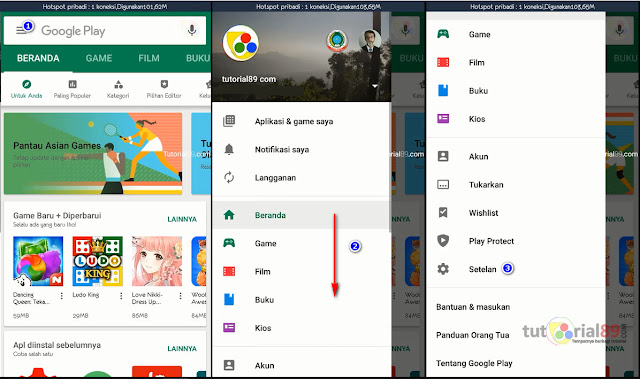Open Aplikasi & game saya
Screen dimensions: 640x379
(301, 121)
